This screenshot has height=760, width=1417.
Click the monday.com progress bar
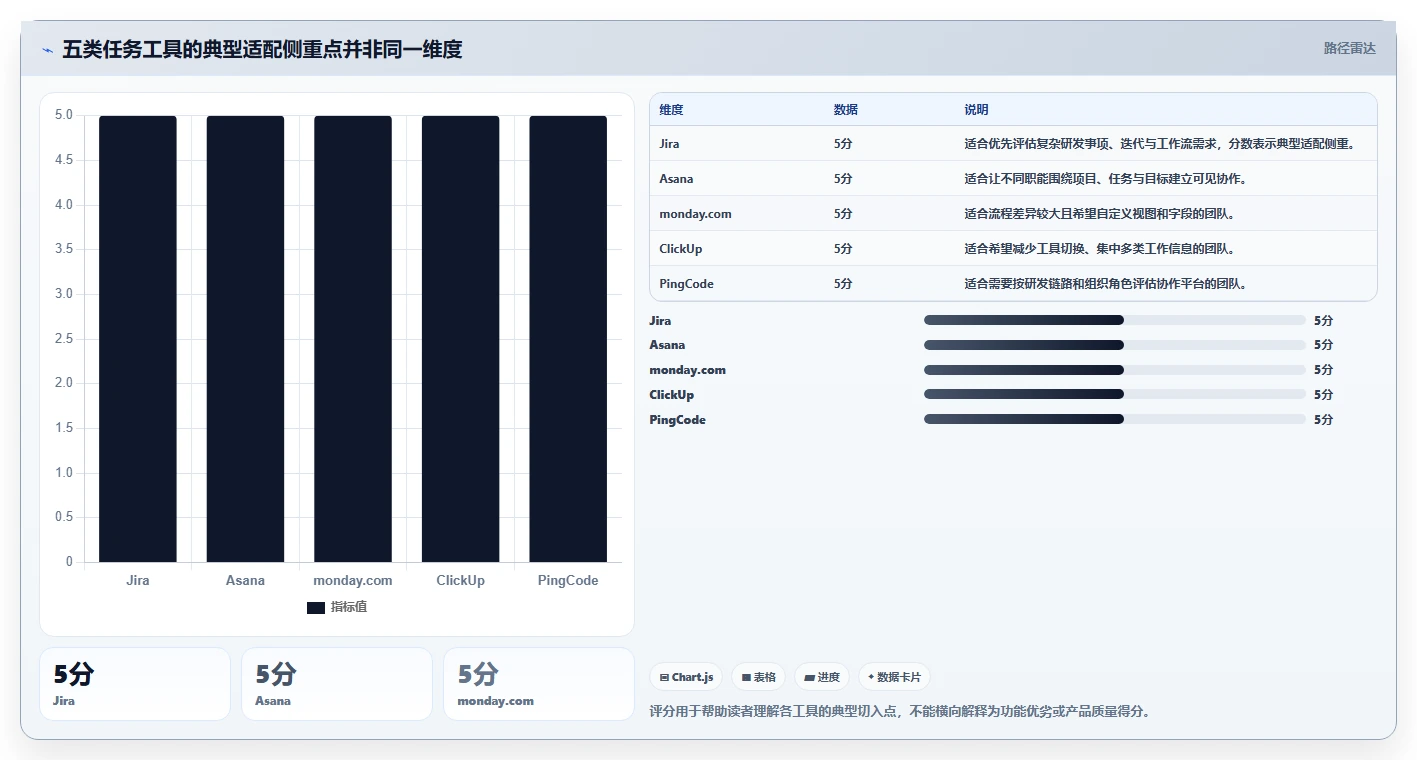1115,370
